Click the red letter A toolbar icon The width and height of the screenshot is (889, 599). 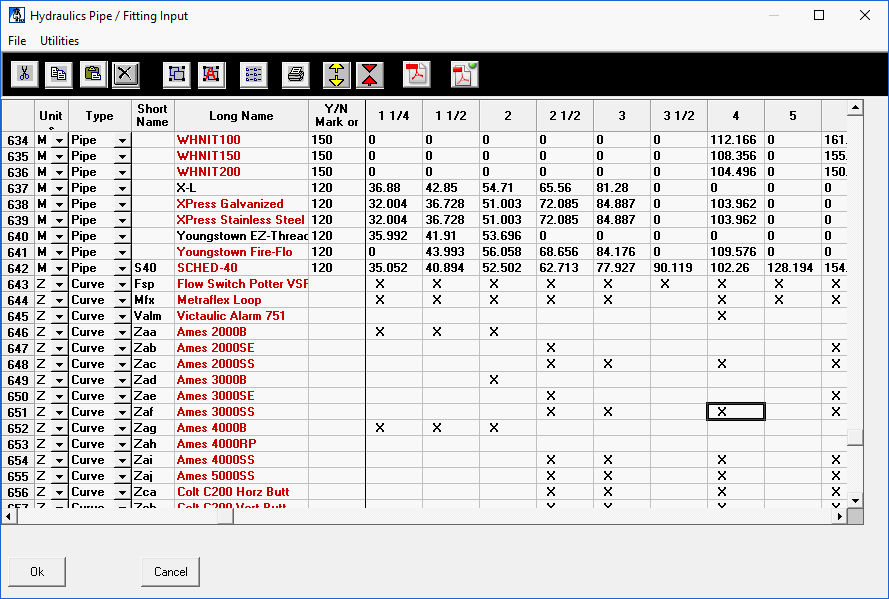211,74
